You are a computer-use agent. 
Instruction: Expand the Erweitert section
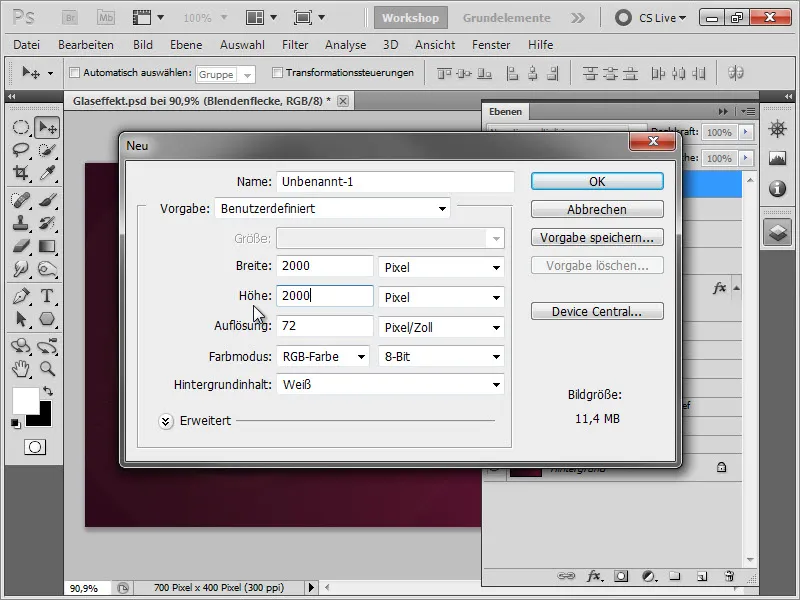pos(166,421)
